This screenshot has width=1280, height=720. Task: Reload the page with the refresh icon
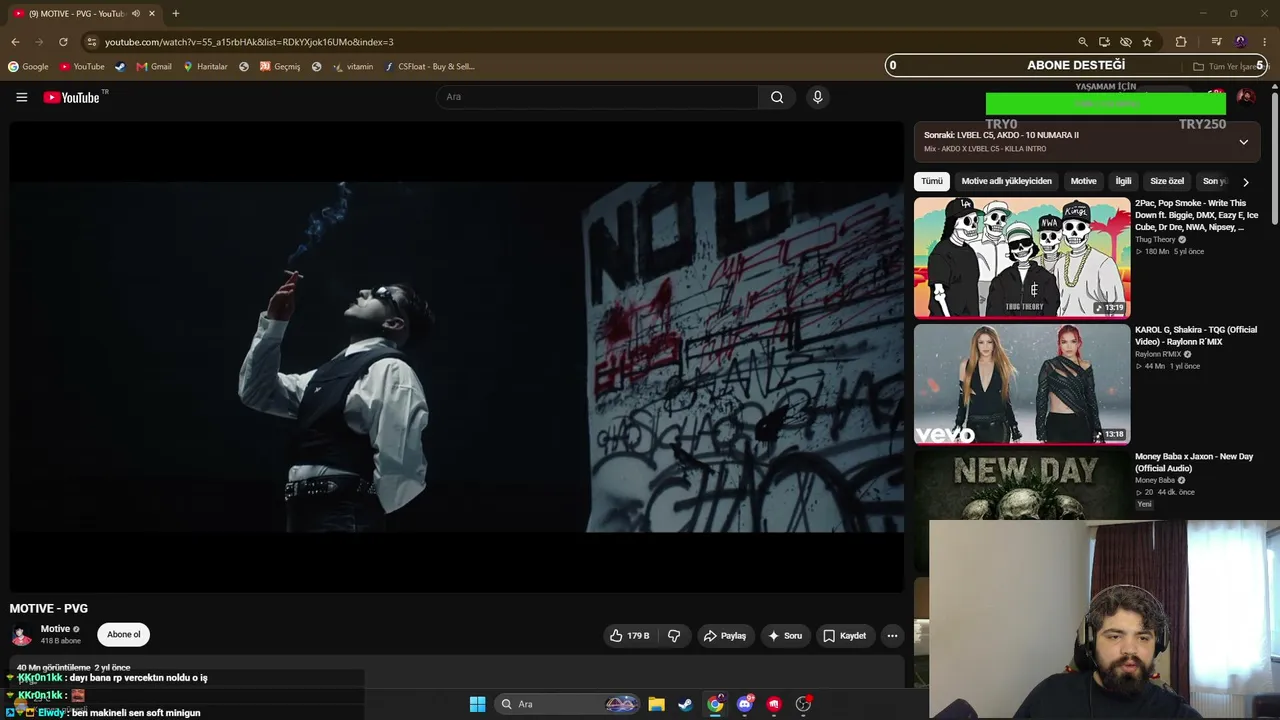click(63, 42)
